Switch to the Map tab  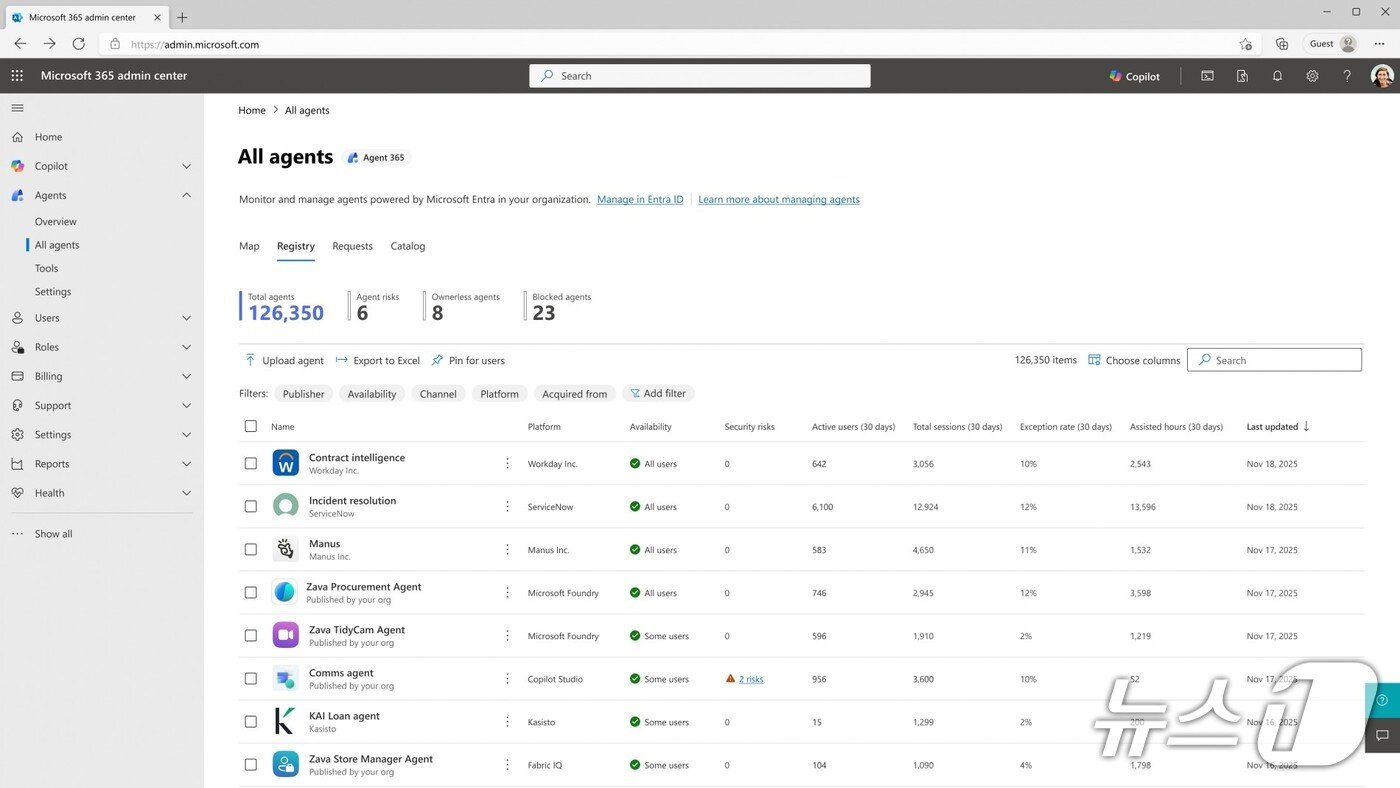click(x=249, y=246)
